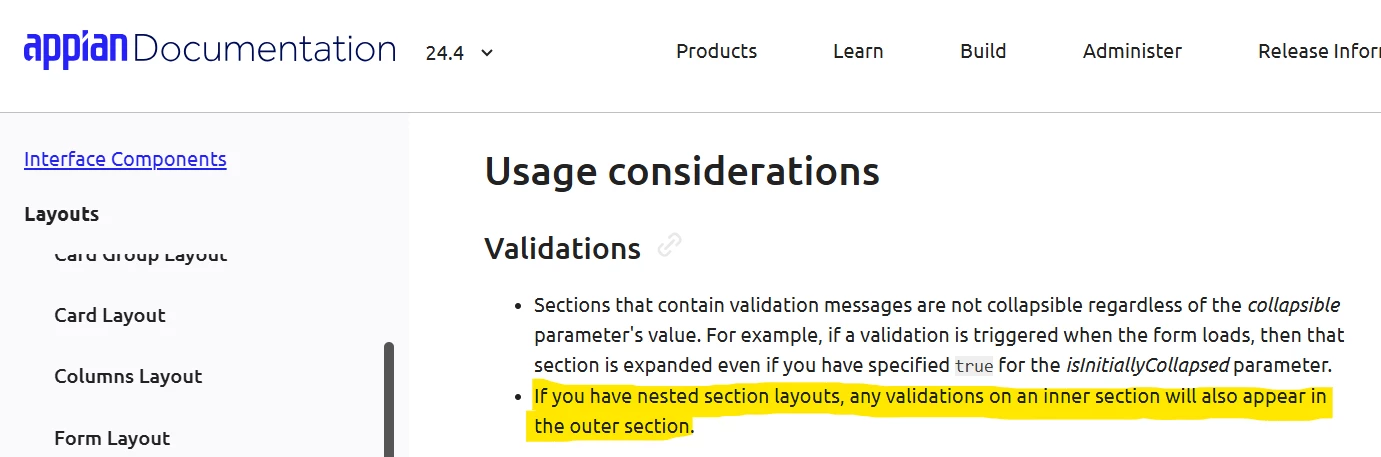Image resolution: width=1381 pixels, height=457 pixels.
Task: Click the highlighted nested section layouts sentence
Action: [x=930, y=411]
